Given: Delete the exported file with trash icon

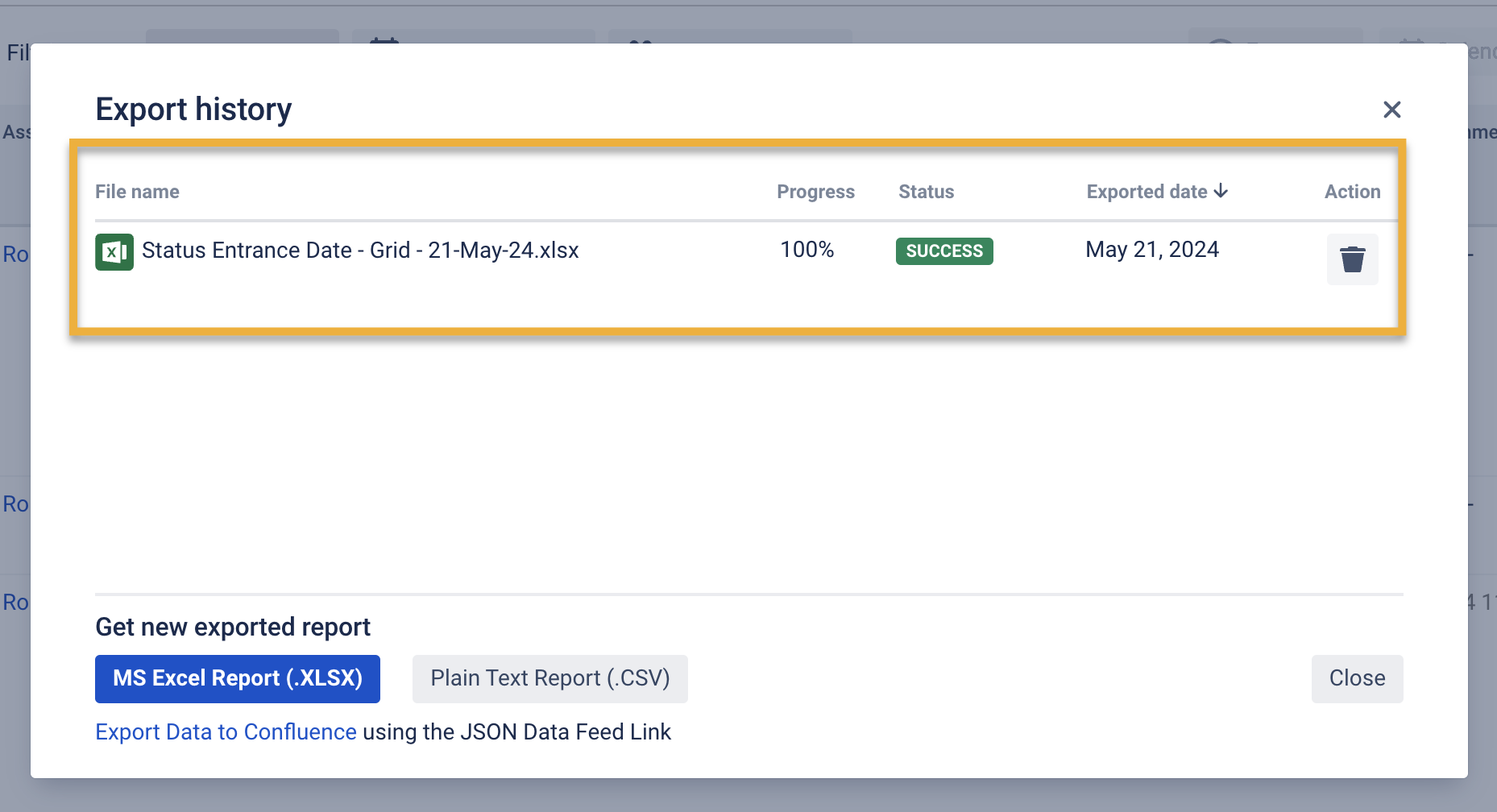Looking at the screenshot, I should (1352, 259).
